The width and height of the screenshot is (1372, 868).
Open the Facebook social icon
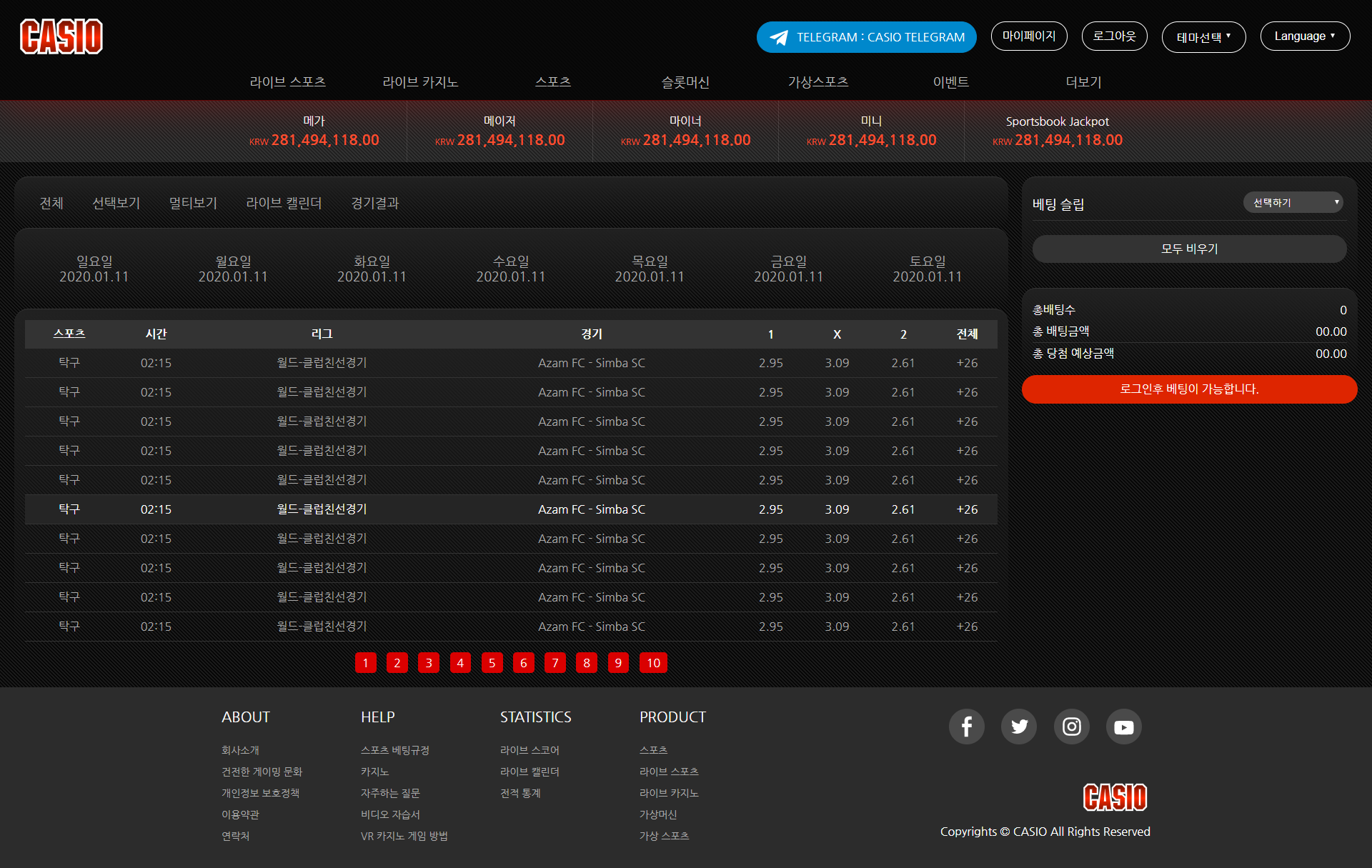966,727
